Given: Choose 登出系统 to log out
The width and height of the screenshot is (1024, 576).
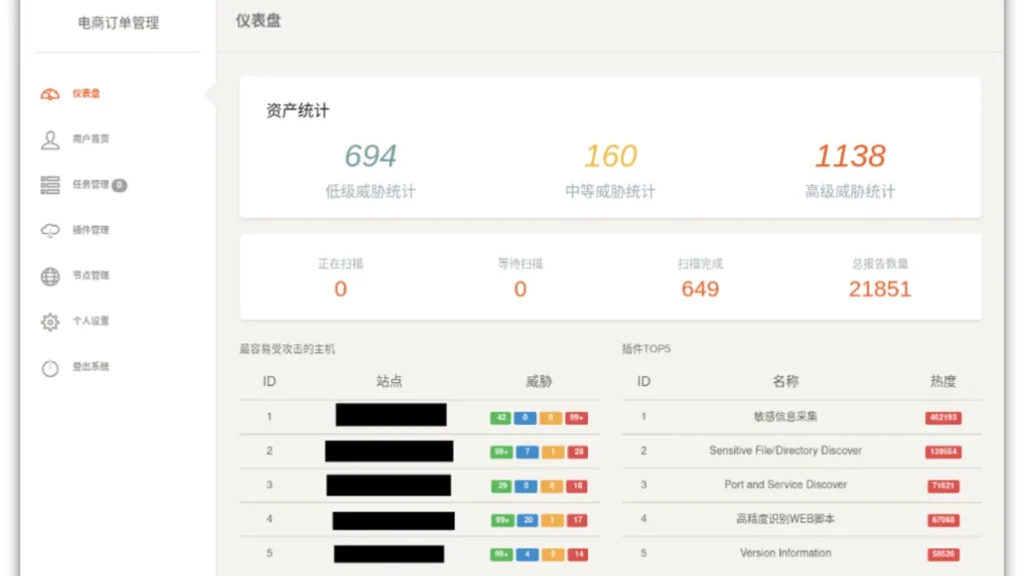Looking at the screenshot, I should click(x=91, y=366).
